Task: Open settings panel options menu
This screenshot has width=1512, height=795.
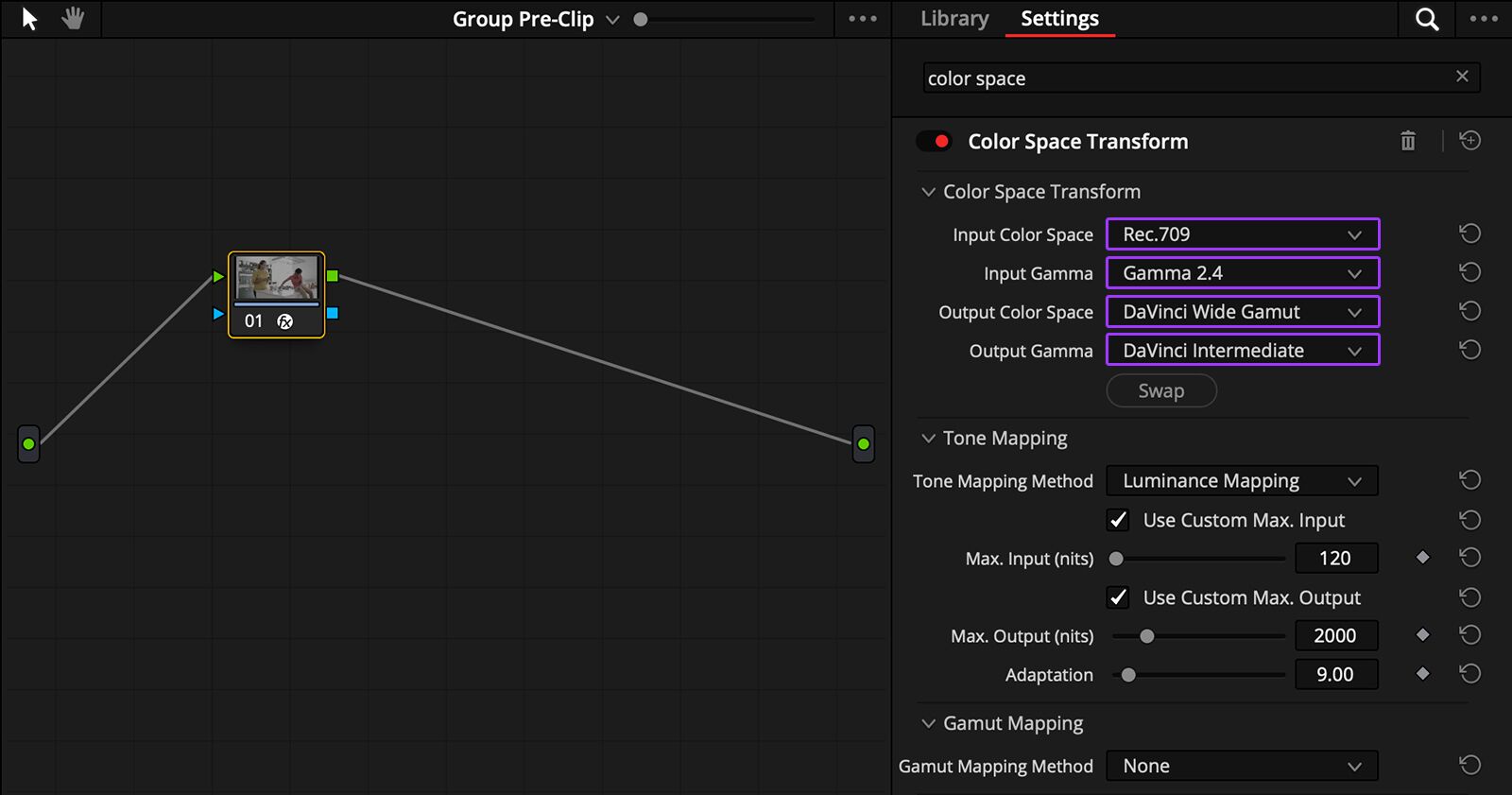Action: click(x=1484, y=19)
